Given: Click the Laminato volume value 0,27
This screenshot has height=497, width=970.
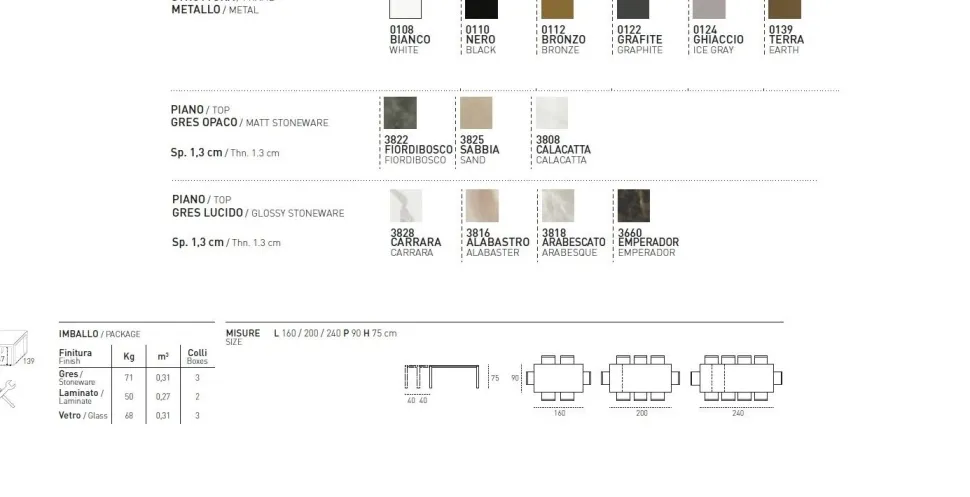Looking at the screenshot, I should (x=163, y=397).
